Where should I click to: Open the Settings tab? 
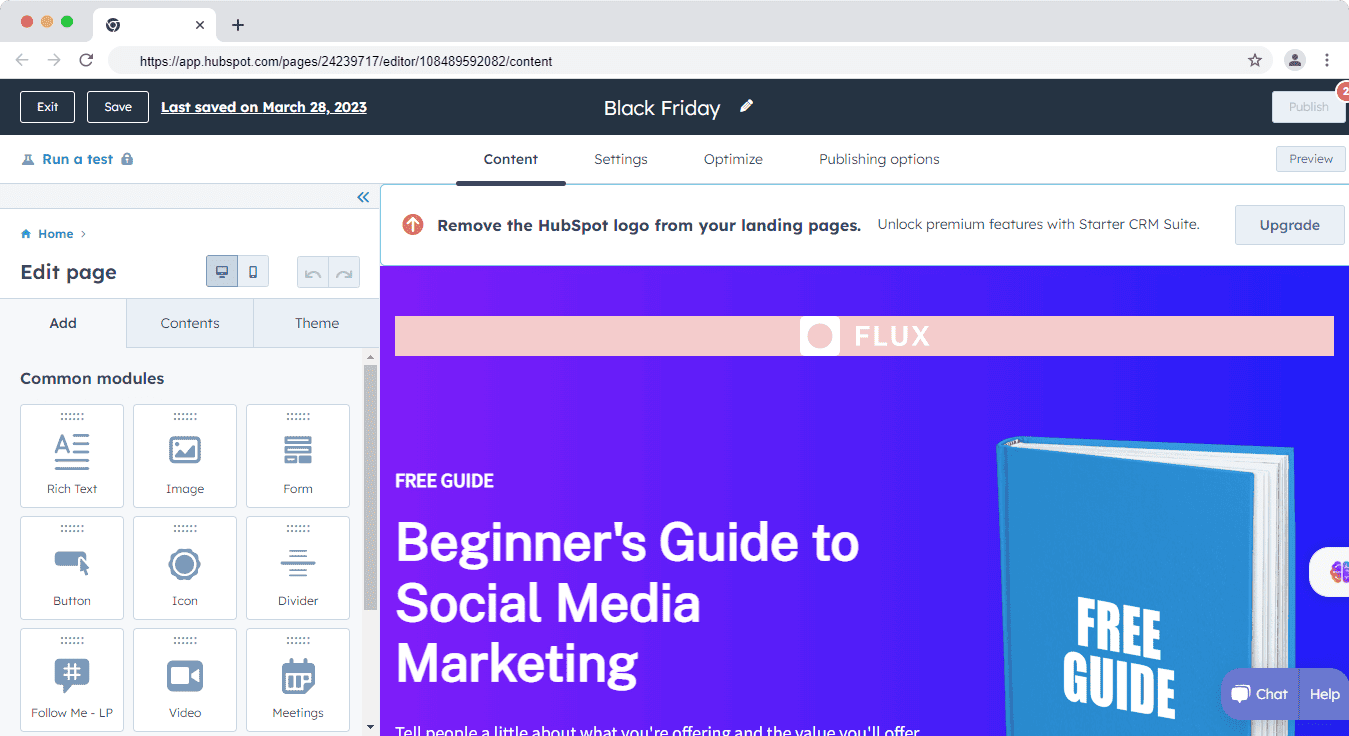point(620,159)
